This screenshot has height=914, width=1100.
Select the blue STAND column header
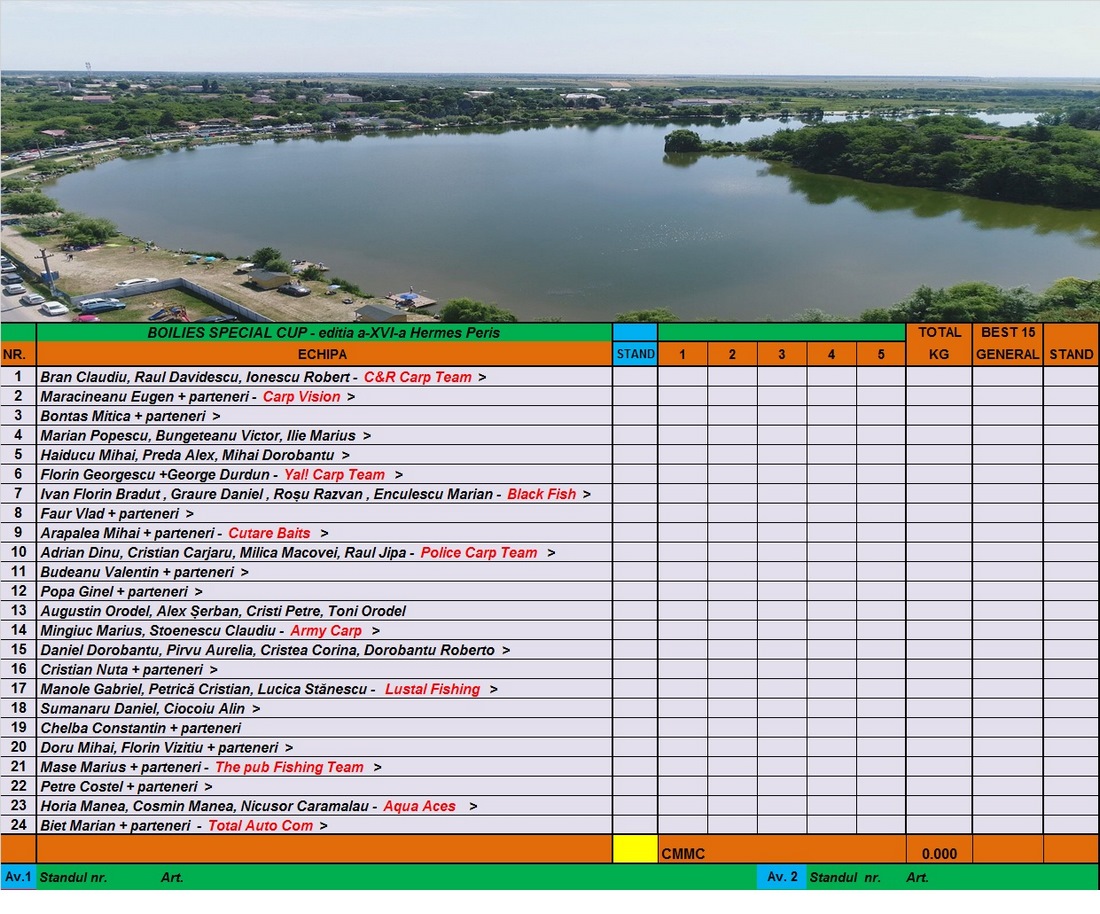point(635,354)
